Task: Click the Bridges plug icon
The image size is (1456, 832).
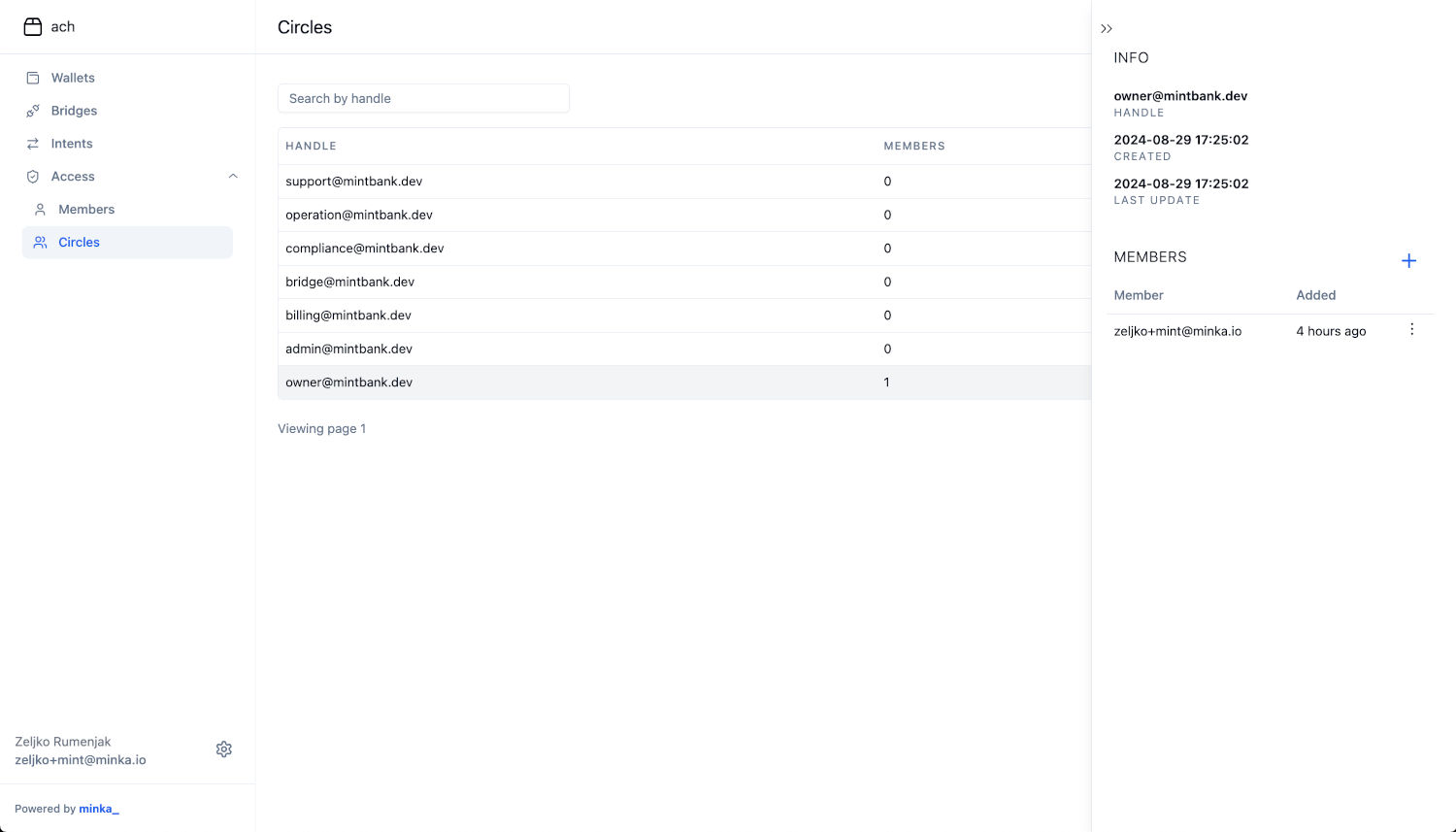Action: pos(33,111)
